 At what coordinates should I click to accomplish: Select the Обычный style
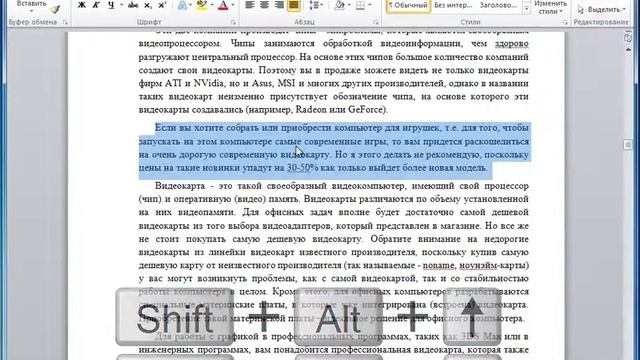(408, 5)
